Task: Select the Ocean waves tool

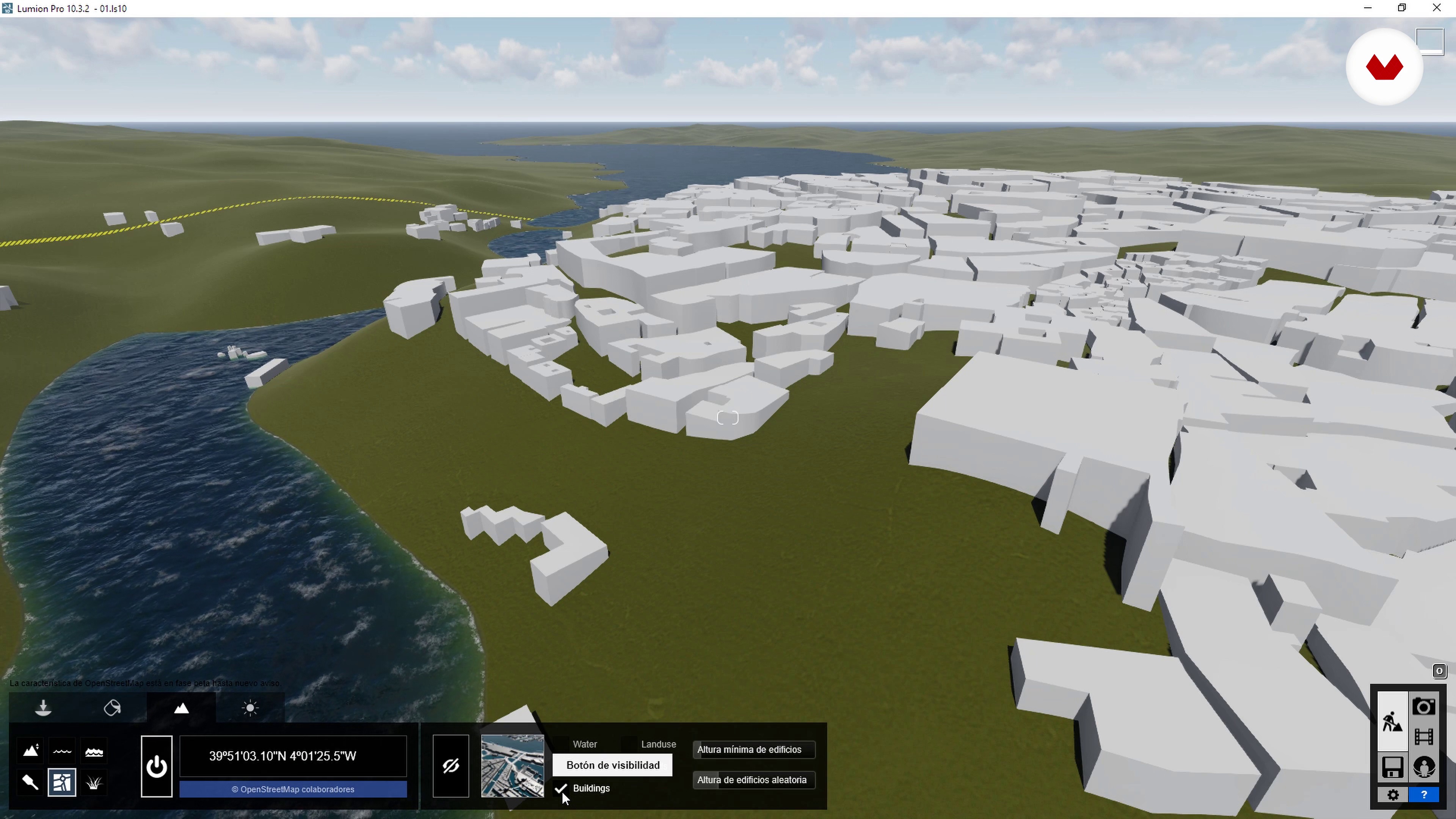Action: coord(94,751)
